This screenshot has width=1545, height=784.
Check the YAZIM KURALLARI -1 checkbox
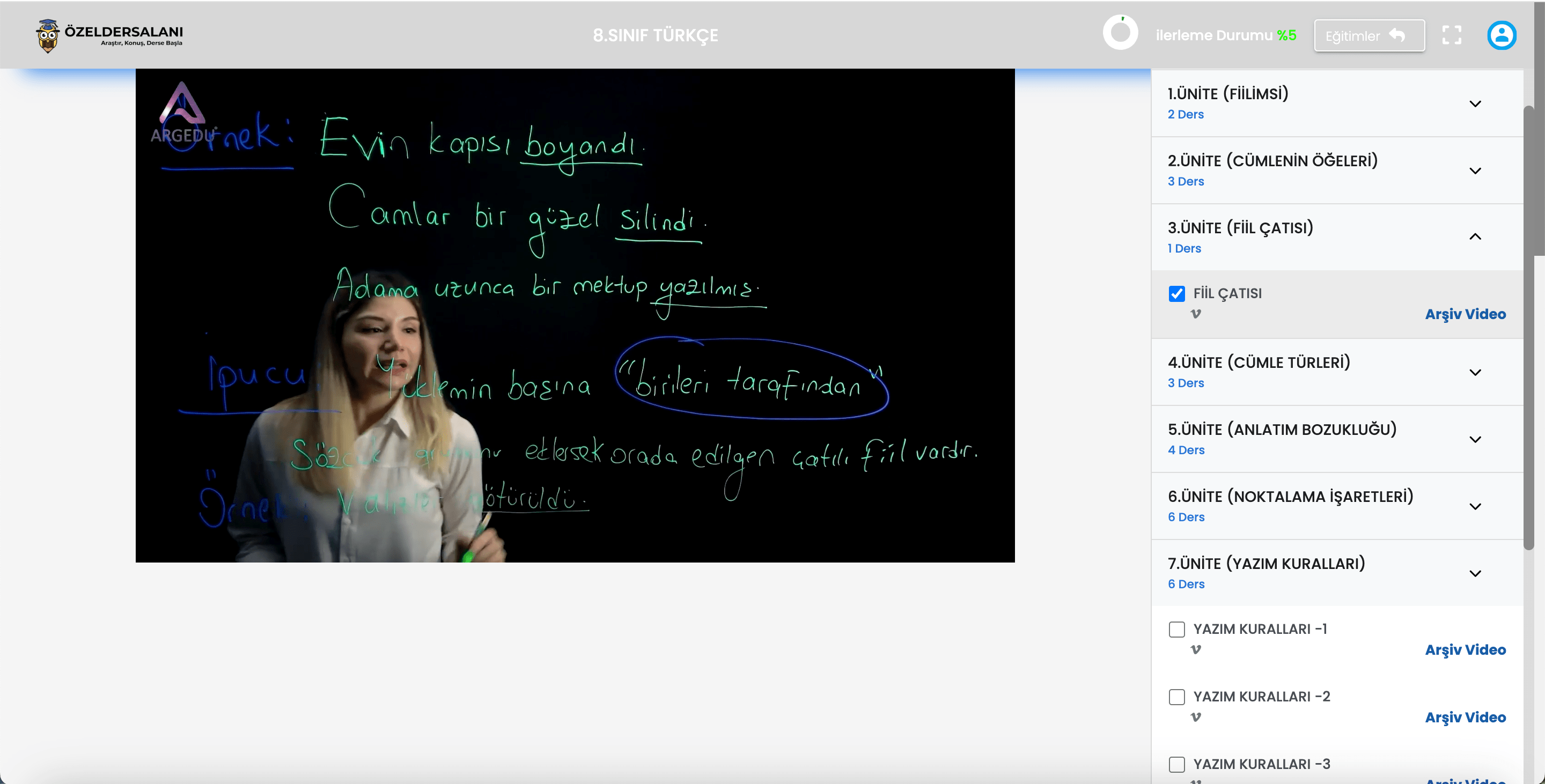coord(1176,630)
